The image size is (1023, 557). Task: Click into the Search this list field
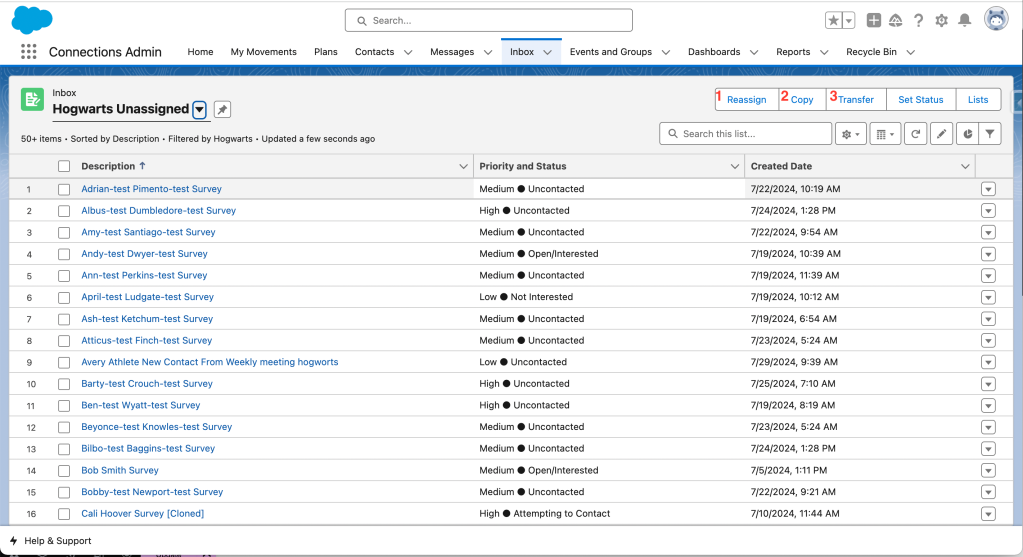[753, 133]
